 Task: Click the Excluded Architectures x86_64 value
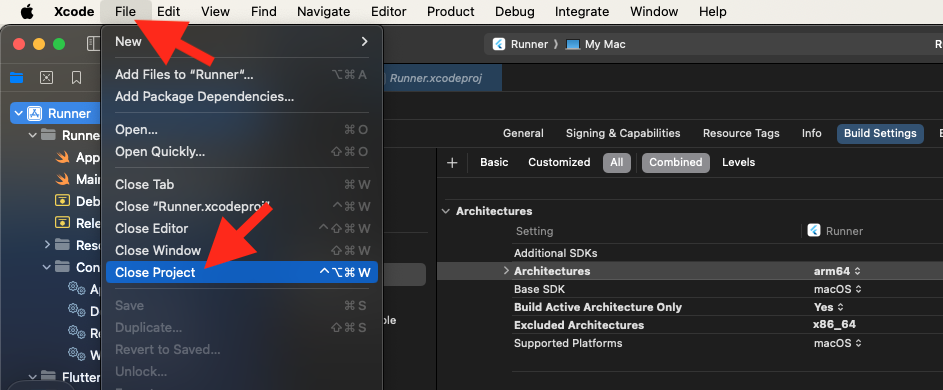click(x=834, y=325)
